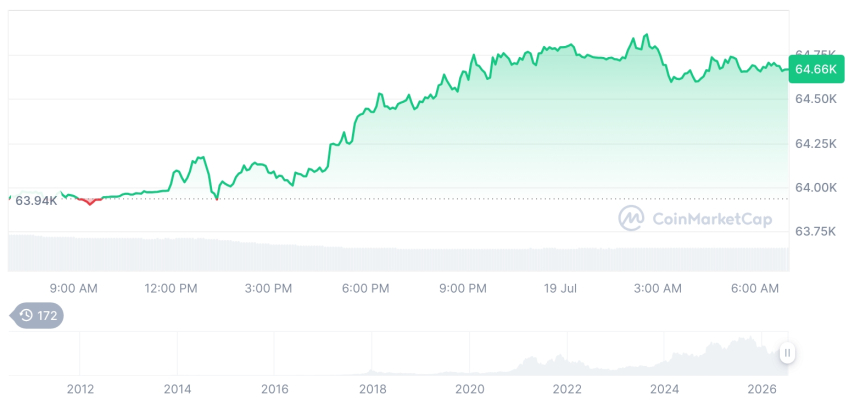
Task: Click the green 64.66K current price tag
Action: tap(816, 70)
